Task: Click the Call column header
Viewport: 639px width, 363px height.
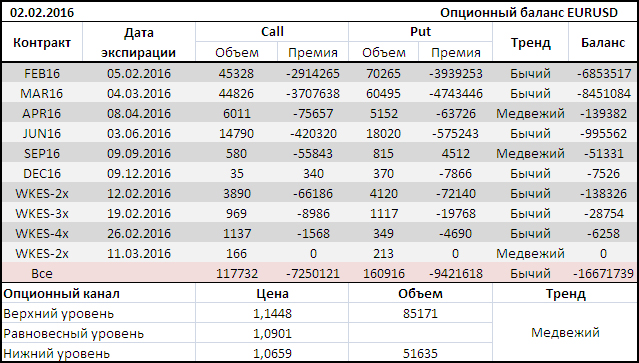Action: [x=272, y=32]
